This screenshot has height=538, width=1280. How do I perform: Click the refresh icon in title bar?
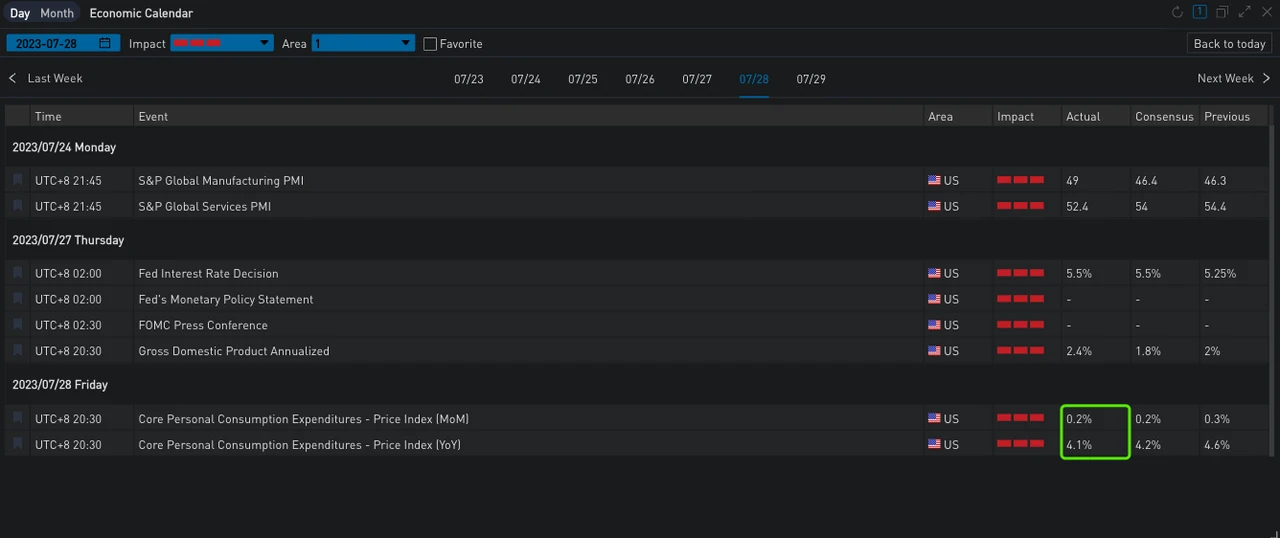pos(1177,13)
